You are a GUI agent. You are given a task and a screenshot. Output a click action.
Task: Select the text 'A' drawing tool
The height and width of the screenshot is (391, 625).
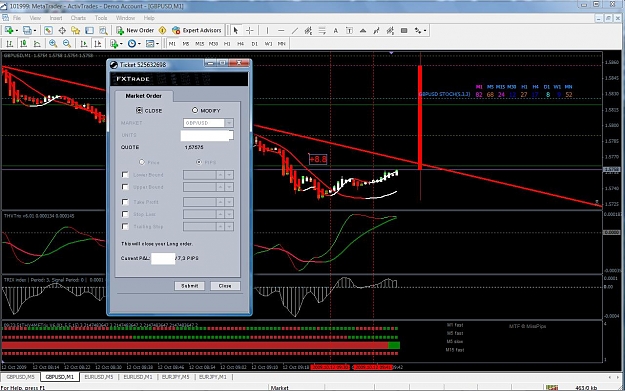tap(336, 30)
